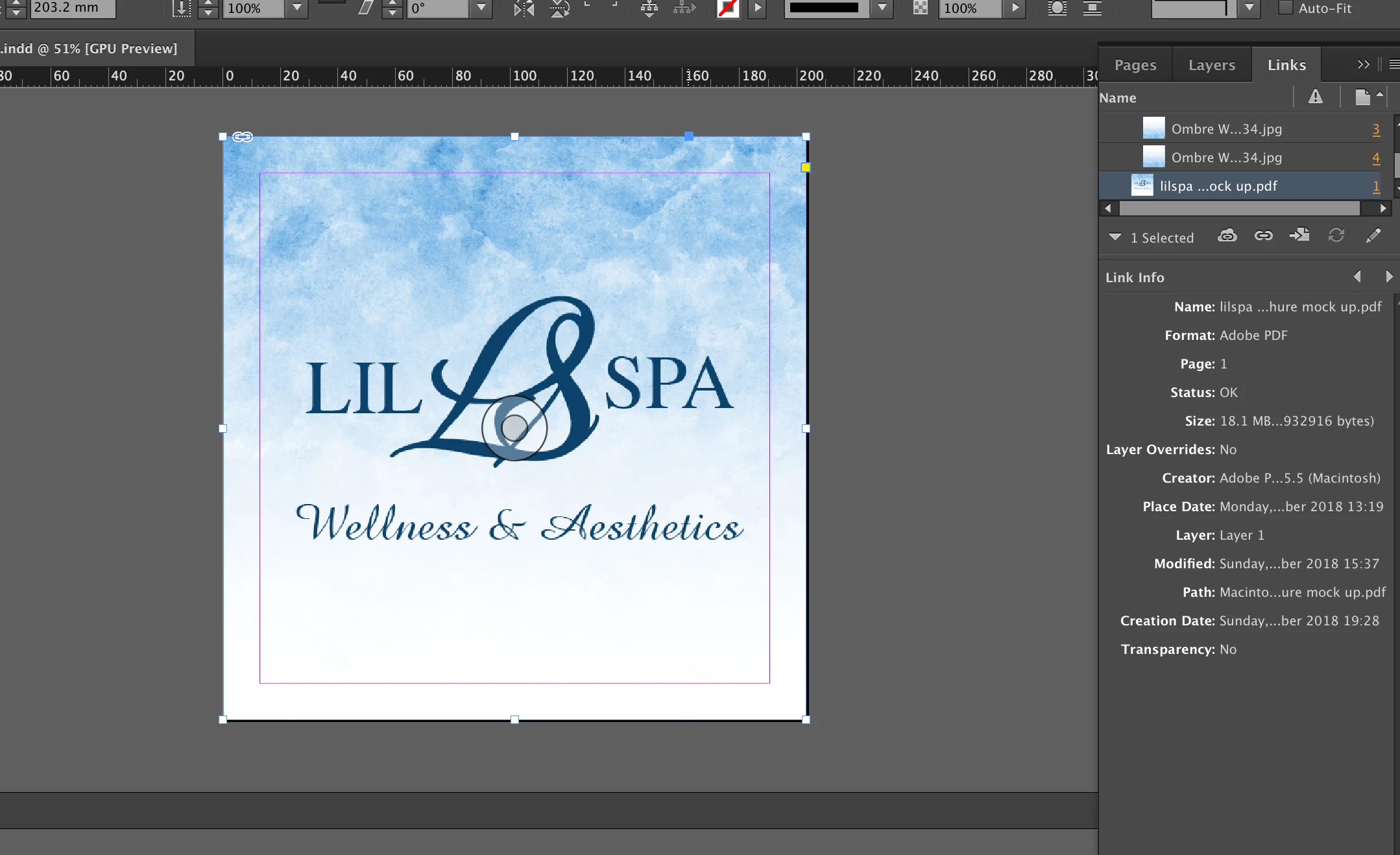The image size is (1400, 855).
Task: Click the Update Link refresh icon
Action: tap(1336, 236)
